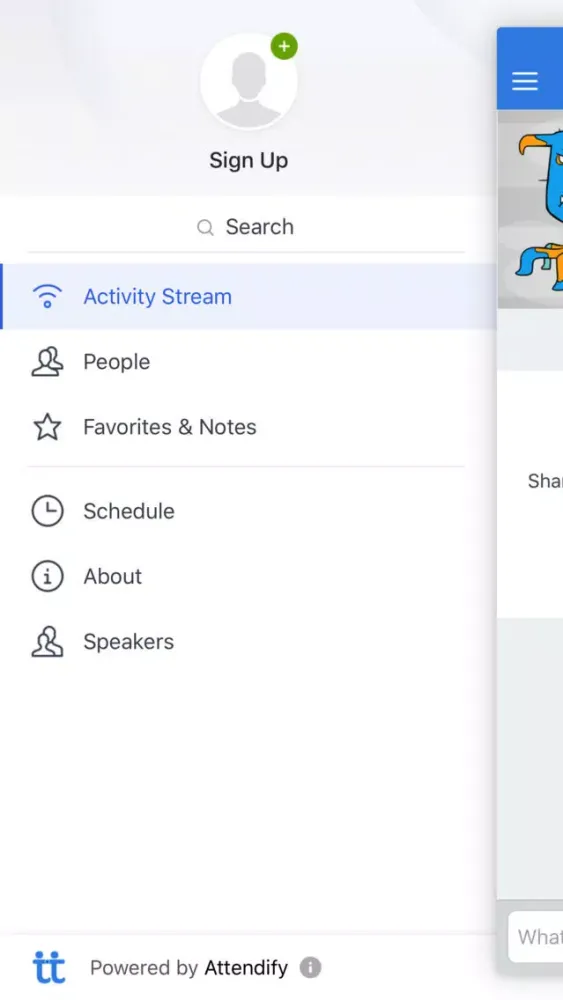This screenshot has height=1000, width=563.
Task: Tap the star icon for Favorites
Action: pyautogui.click(x=47, y=427)
